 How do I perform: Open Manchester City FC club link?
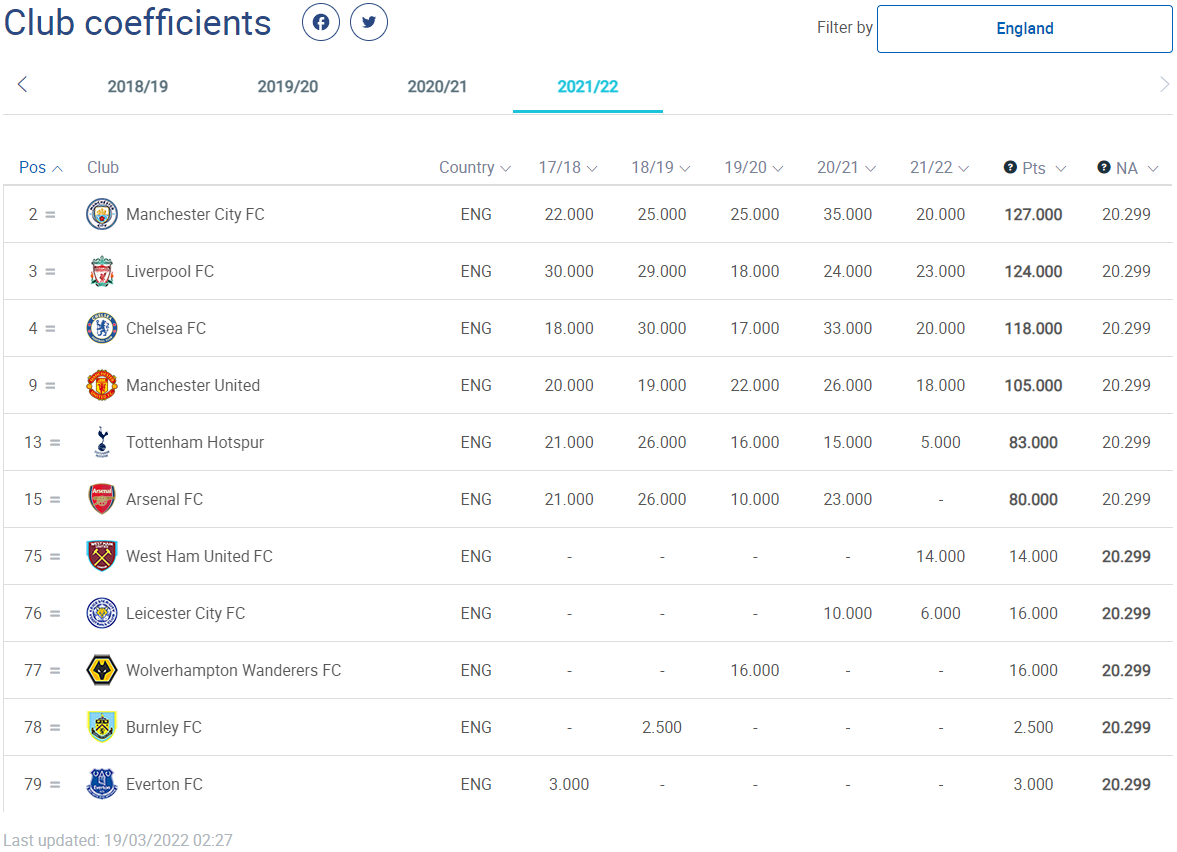pyautogui.click(x=195, y=214)
